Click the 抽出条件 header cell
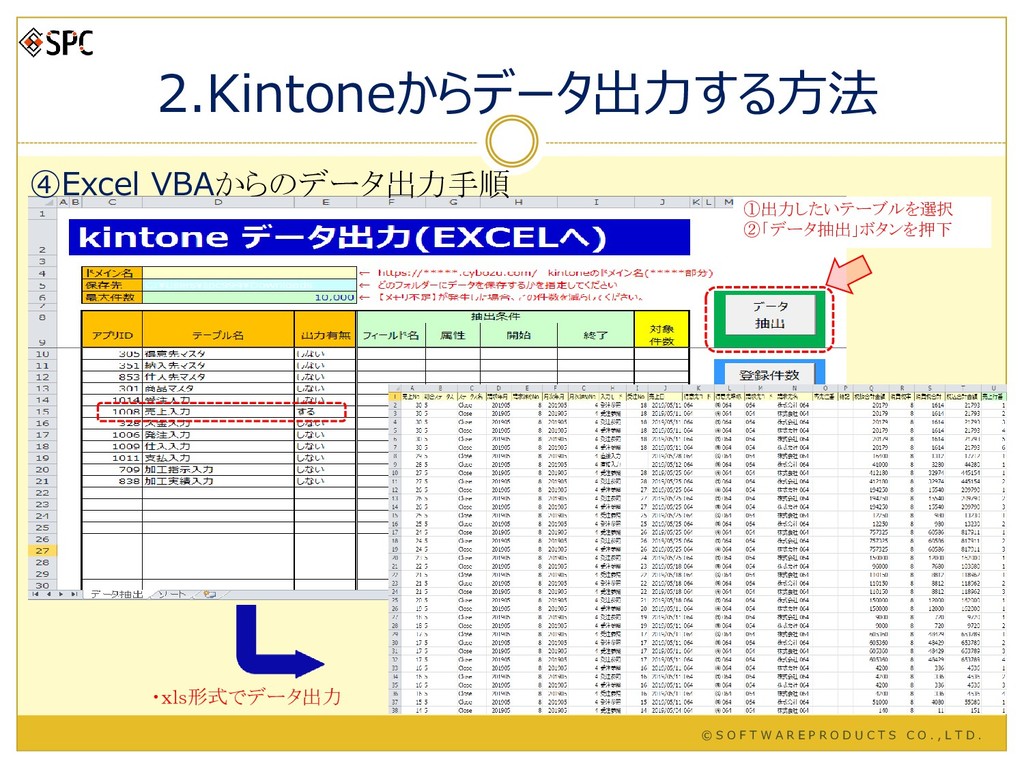Image resolution: width=1024 pixels, height=768 pixels. pyautogui.click(x=495, y=317)
